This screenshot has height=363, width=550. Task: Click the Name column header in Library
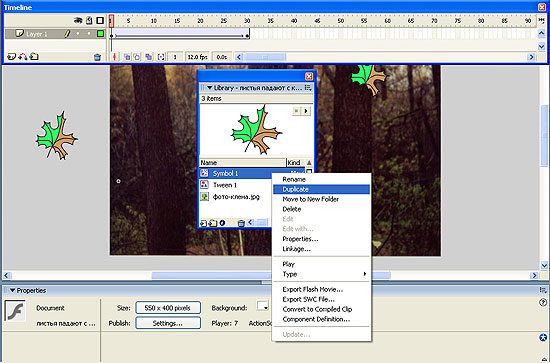point(243,163)
